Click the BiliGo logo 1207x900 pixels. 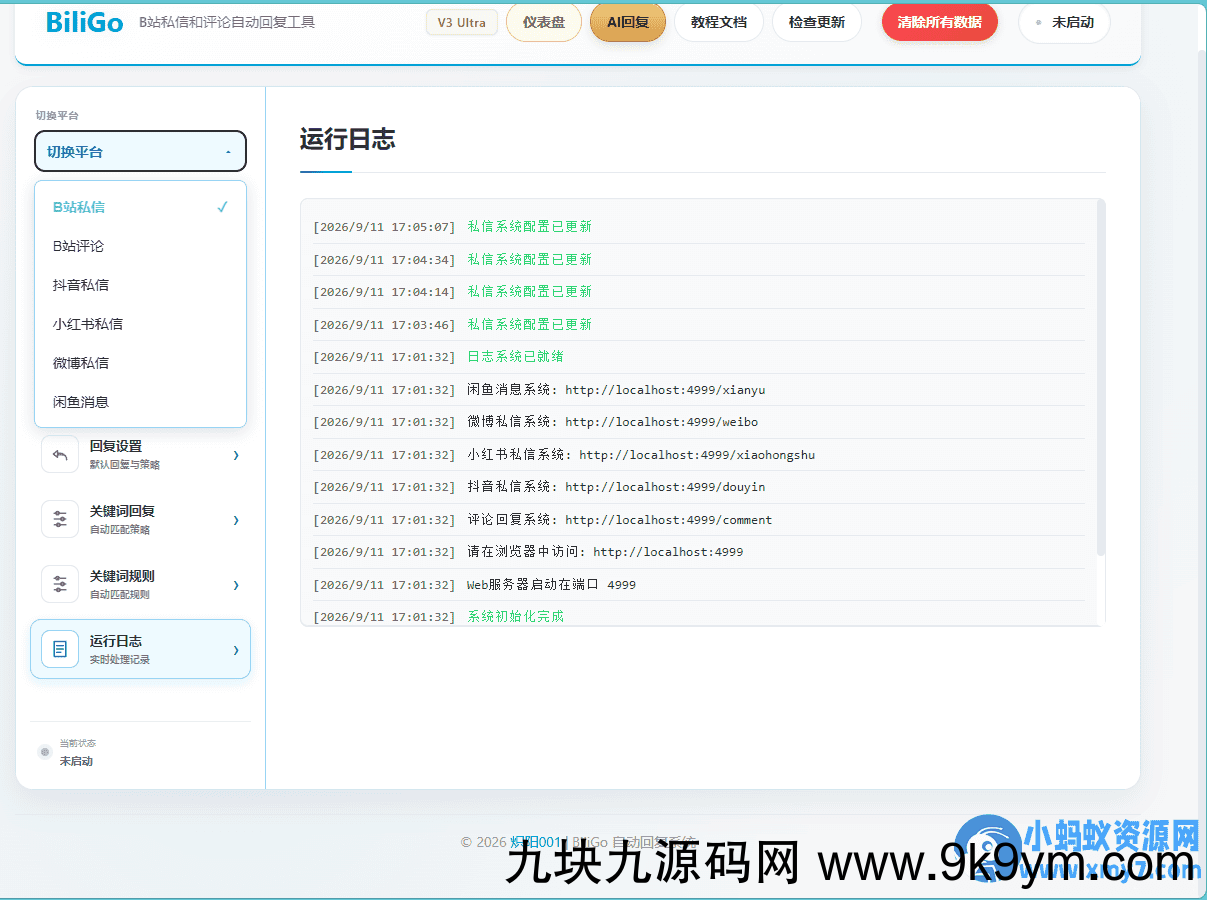click(x=85, y=22)
